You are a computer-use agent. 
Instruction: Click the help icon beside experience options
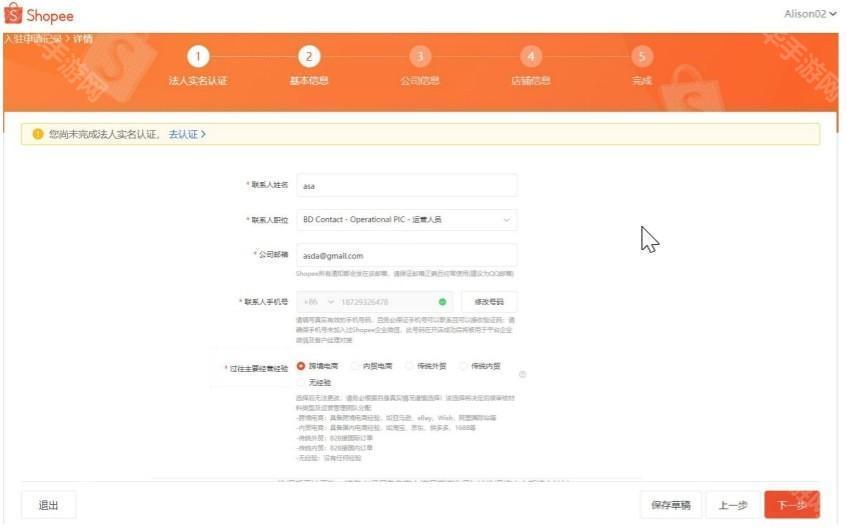522,374
